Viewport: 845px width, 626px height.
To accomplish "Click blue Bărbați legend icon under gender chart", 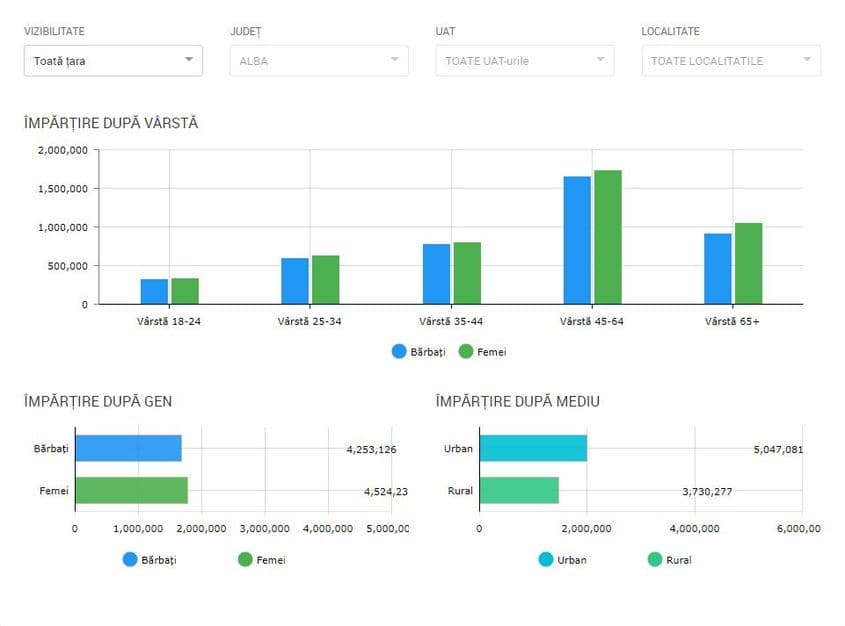I will [x=130, y=560].
